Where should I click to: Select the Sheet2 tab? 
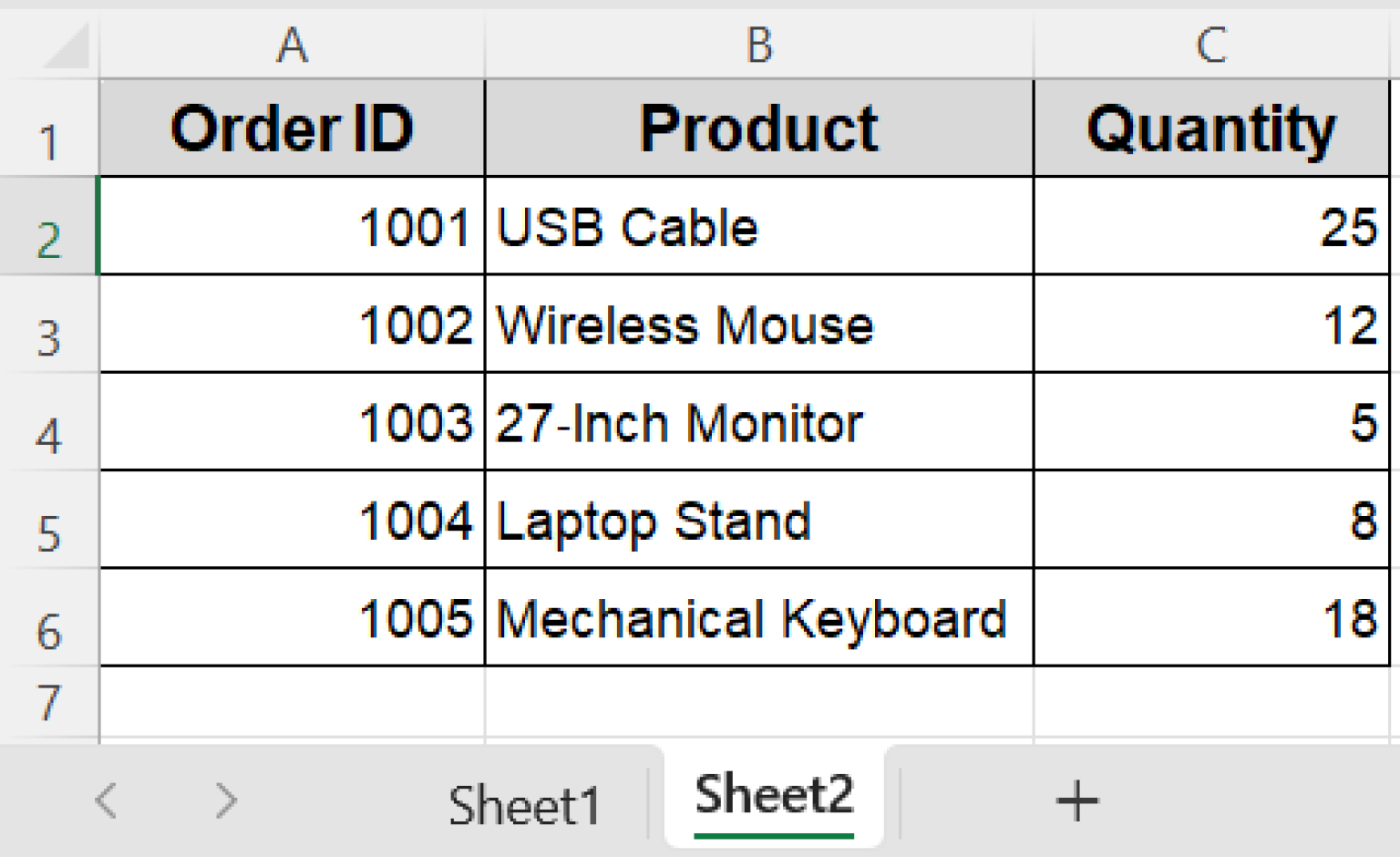[x=774, y=795]
